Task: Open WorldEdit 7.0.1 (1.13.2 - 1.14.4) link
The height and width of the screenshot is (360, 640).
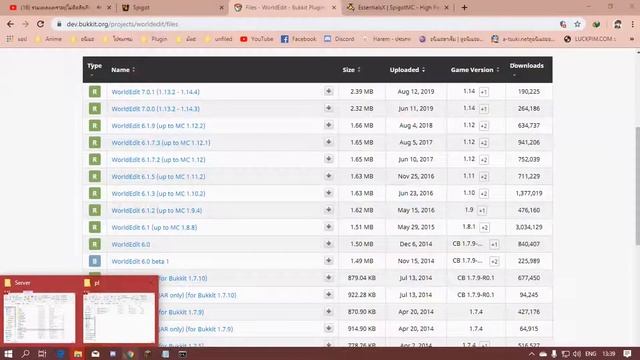Action: coord(156,92)
